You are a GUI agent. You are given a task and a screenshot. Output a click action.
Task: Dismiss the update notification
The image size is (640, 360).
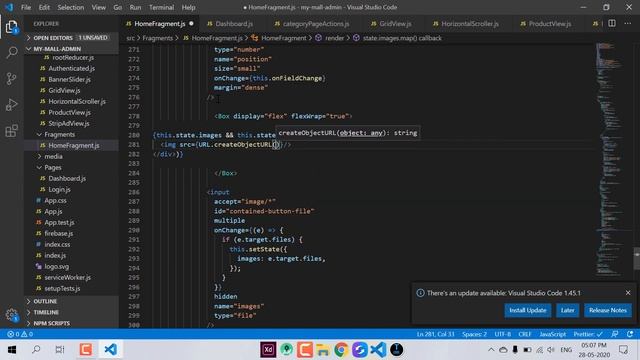(628, 293)
